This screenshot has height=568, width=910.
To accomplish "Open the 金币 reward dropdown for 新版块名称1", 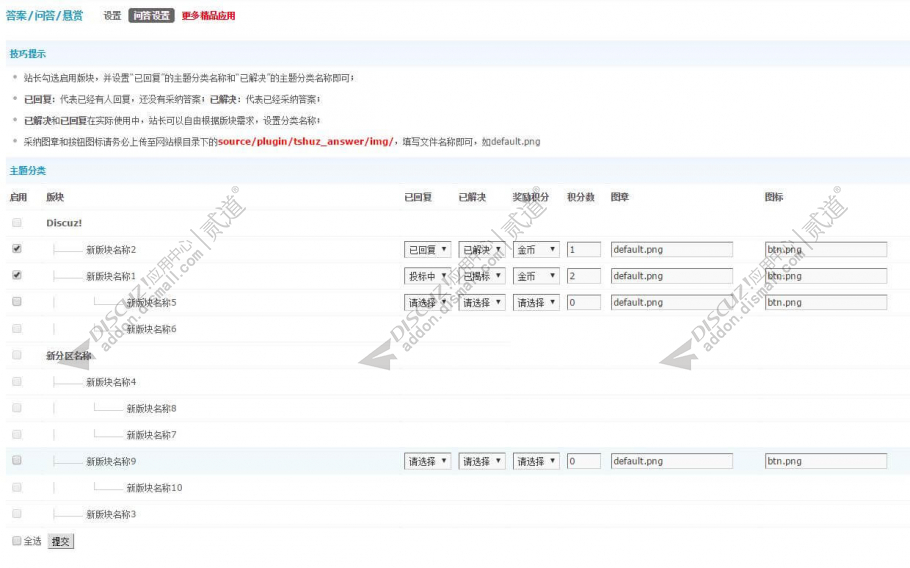I will pyautogui.click(x=536, y=276).
